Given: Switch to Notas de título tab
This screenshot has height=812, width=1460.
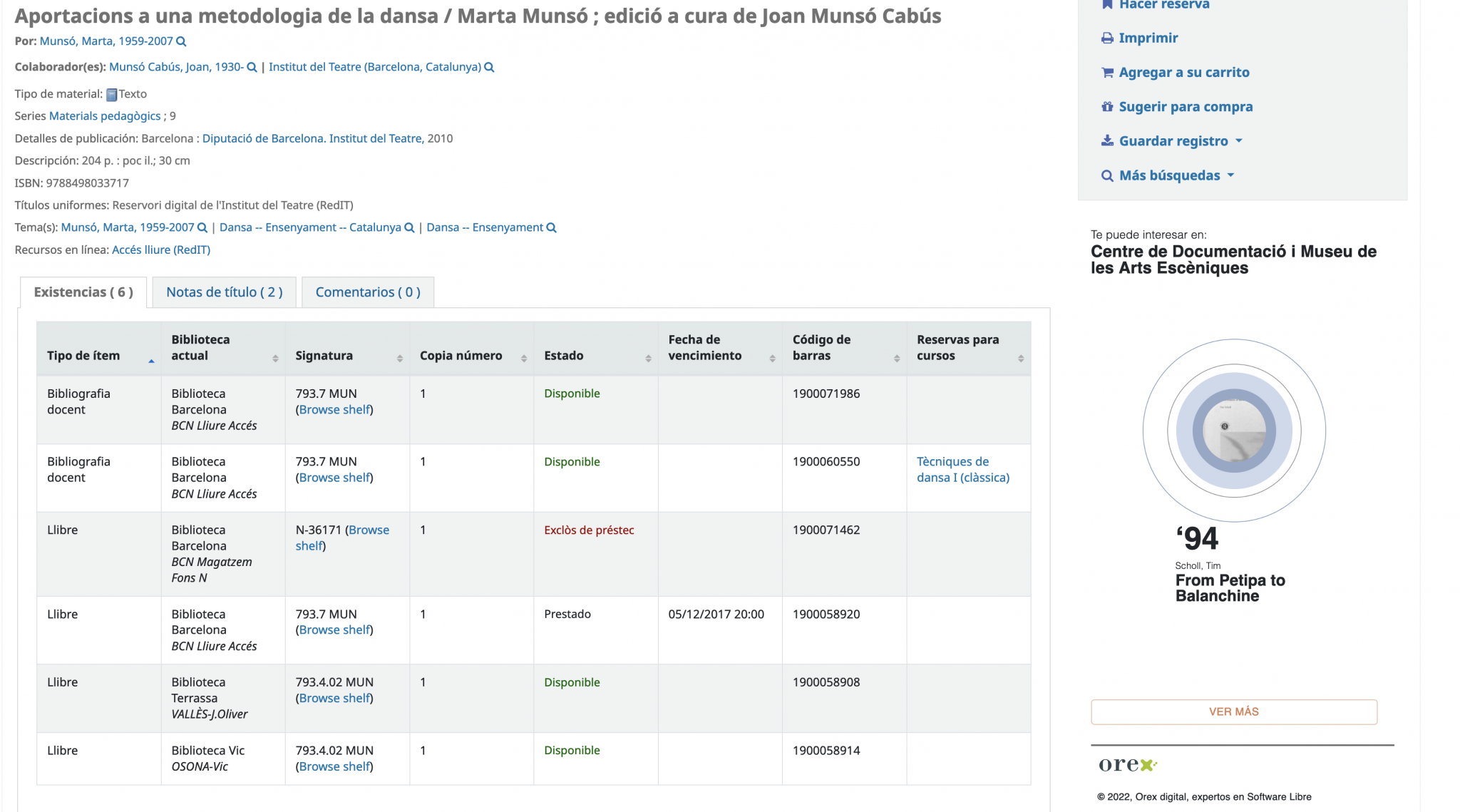Looking at the screenshot, I should pyautogui.click(x=224, y=292).
